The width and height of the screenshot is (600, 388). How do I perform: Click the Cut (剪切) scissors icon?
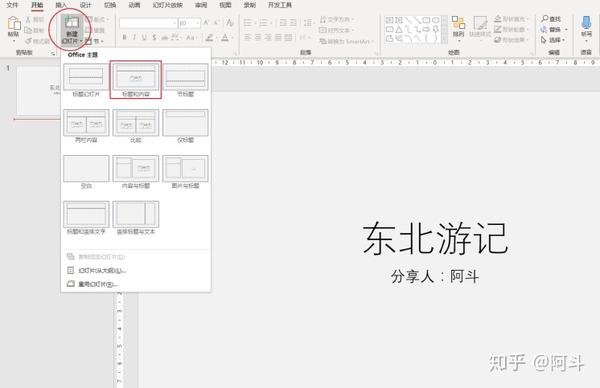28,20
